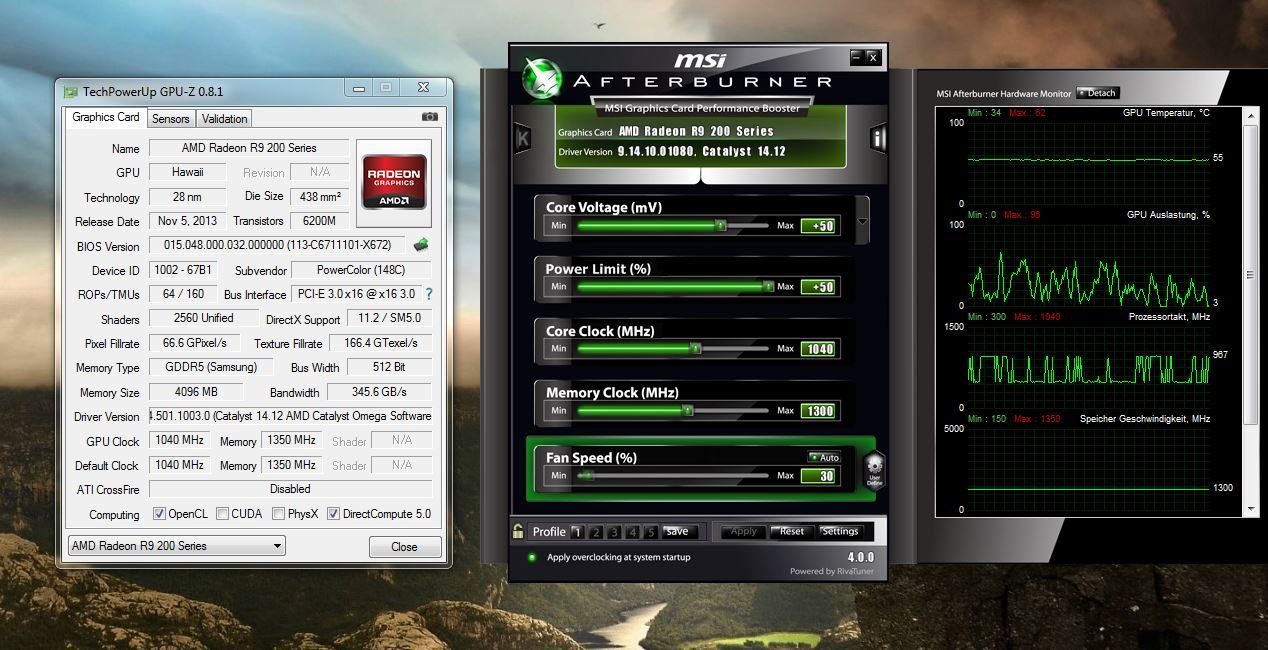Open Afterburner Settings

tap(840, 531)
